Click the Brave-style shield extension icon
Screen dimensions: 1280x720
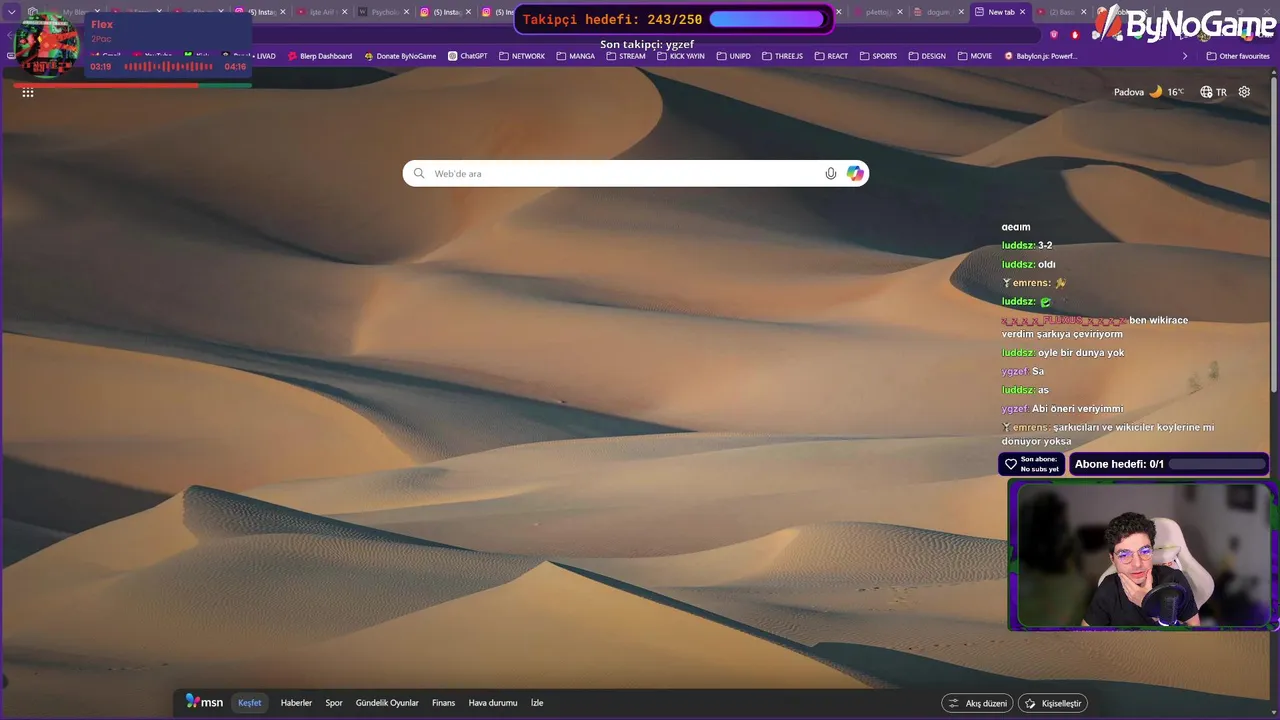(1054, 34)
